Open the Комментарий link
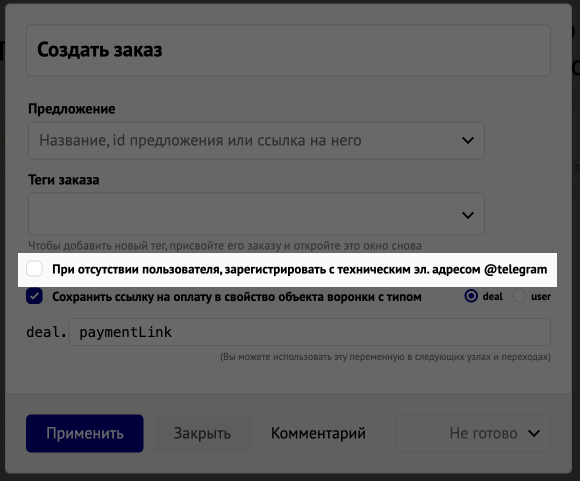 click(x=318, y=433)
